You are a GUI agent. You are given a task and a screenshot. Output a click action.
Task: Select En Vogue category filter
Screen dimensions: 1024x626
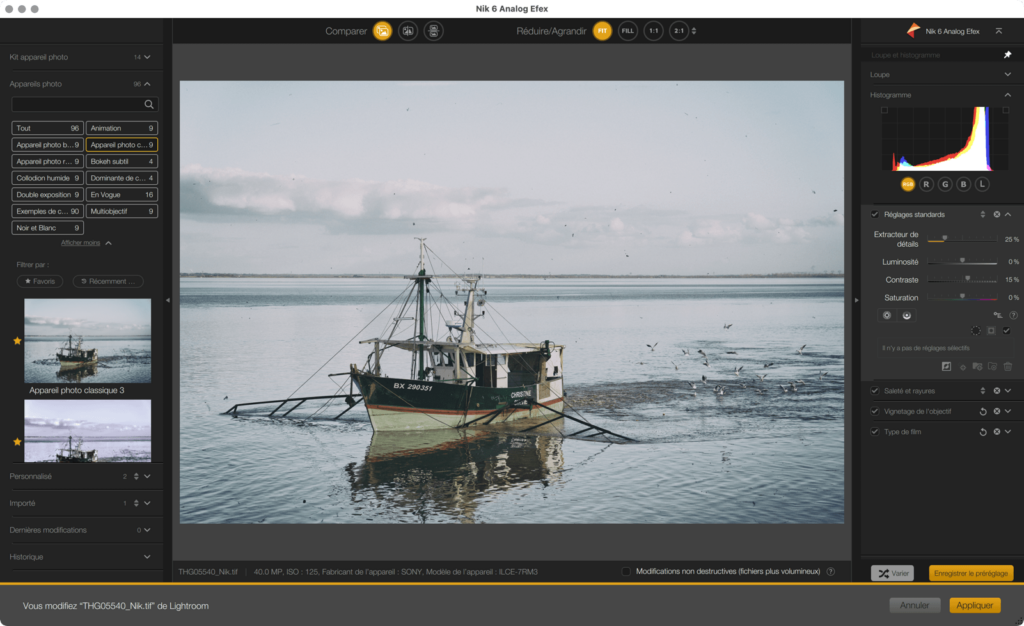[x=121, y=195]
